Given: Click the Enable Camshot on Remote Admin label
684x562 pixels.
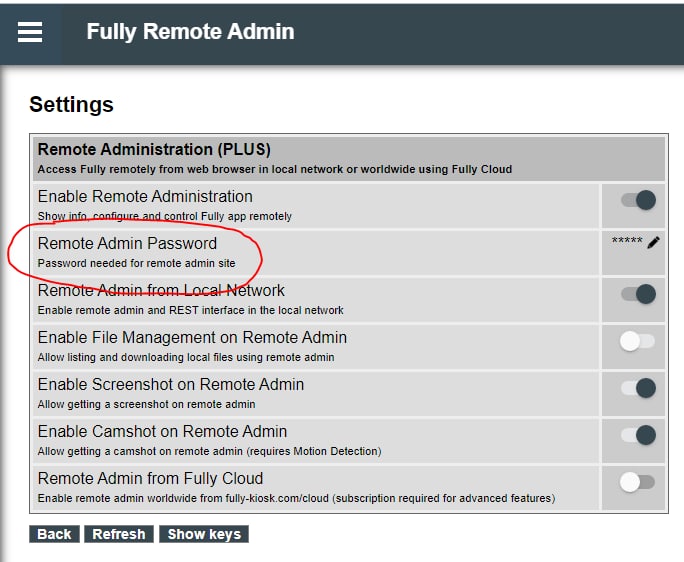Looking at the screenshot, I should pos(162,432).
